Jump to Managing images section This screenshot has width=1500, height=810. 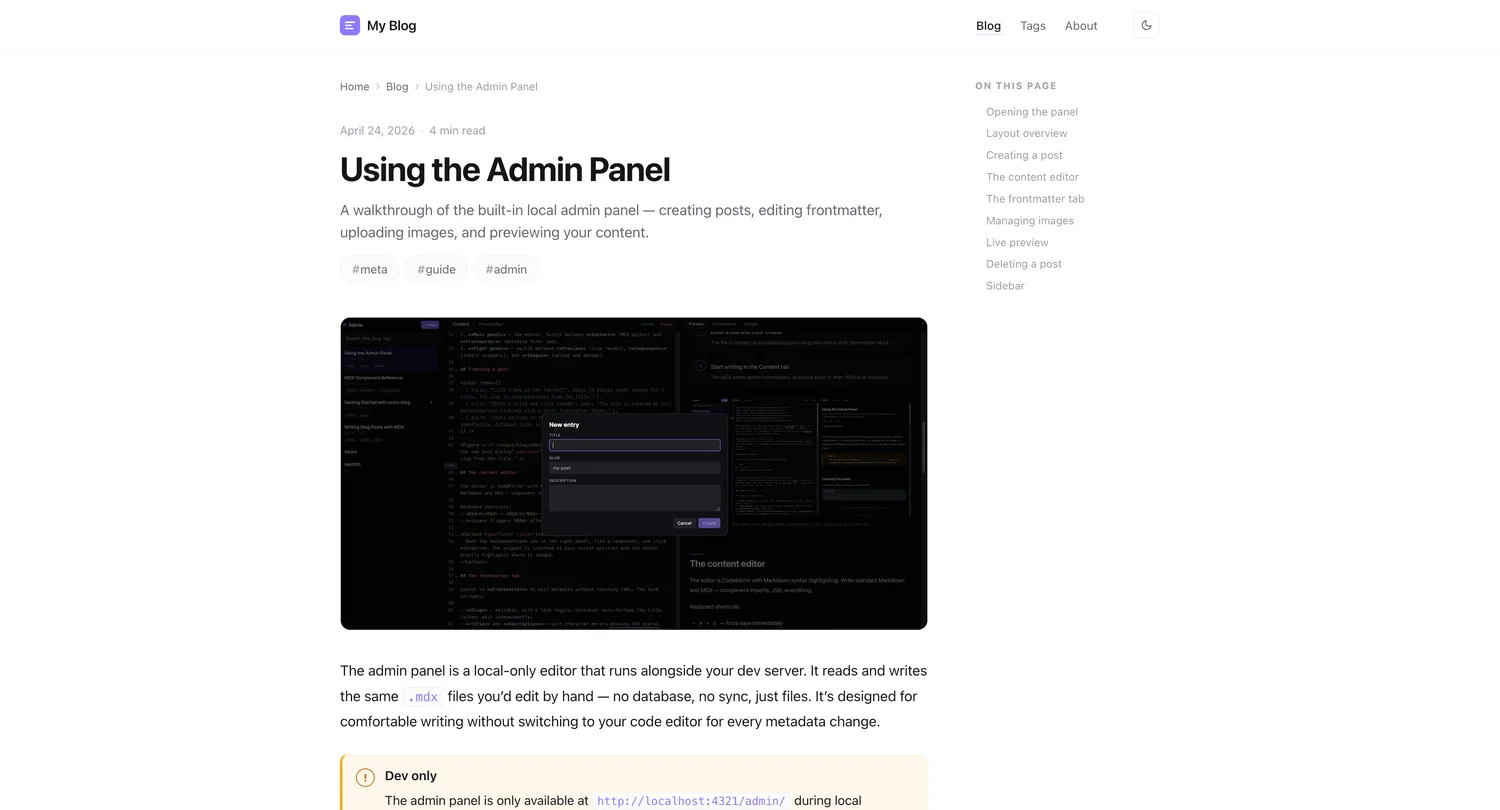point(1029,221)
